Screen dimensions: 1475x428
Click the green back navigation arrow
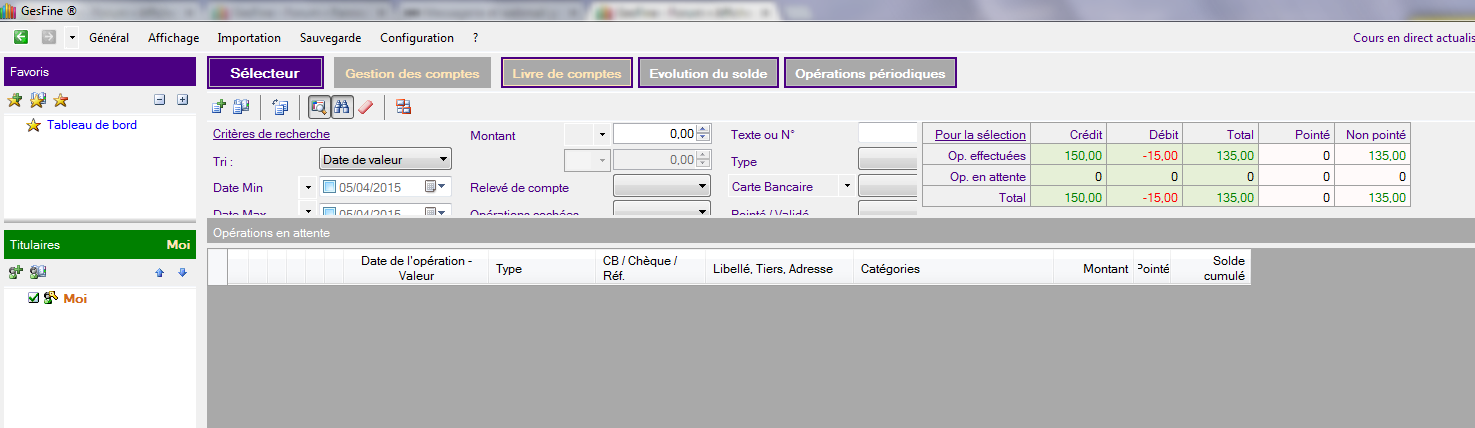pyautogui.click(x=20, y=37)
